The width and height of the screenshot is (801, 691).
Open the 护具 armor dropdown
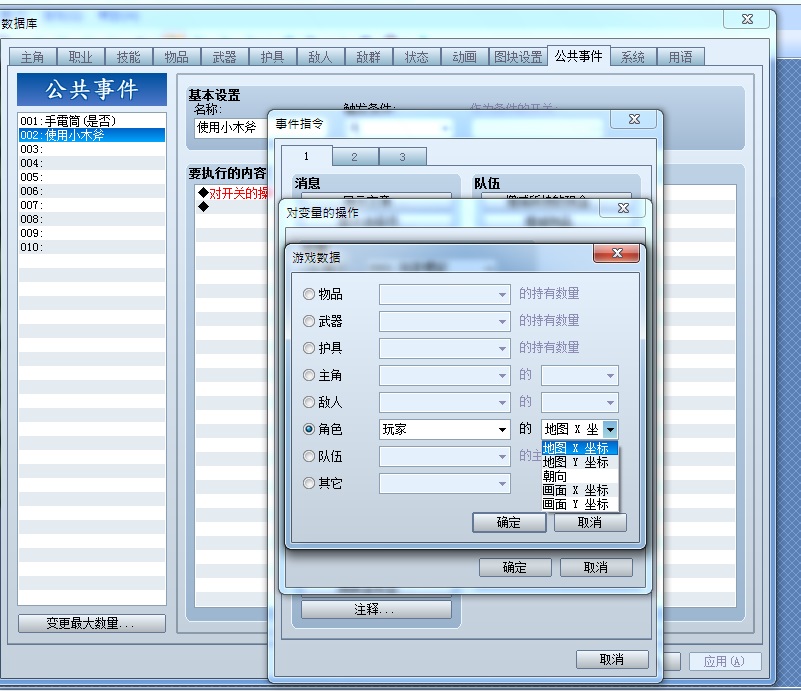click(444, 348)
